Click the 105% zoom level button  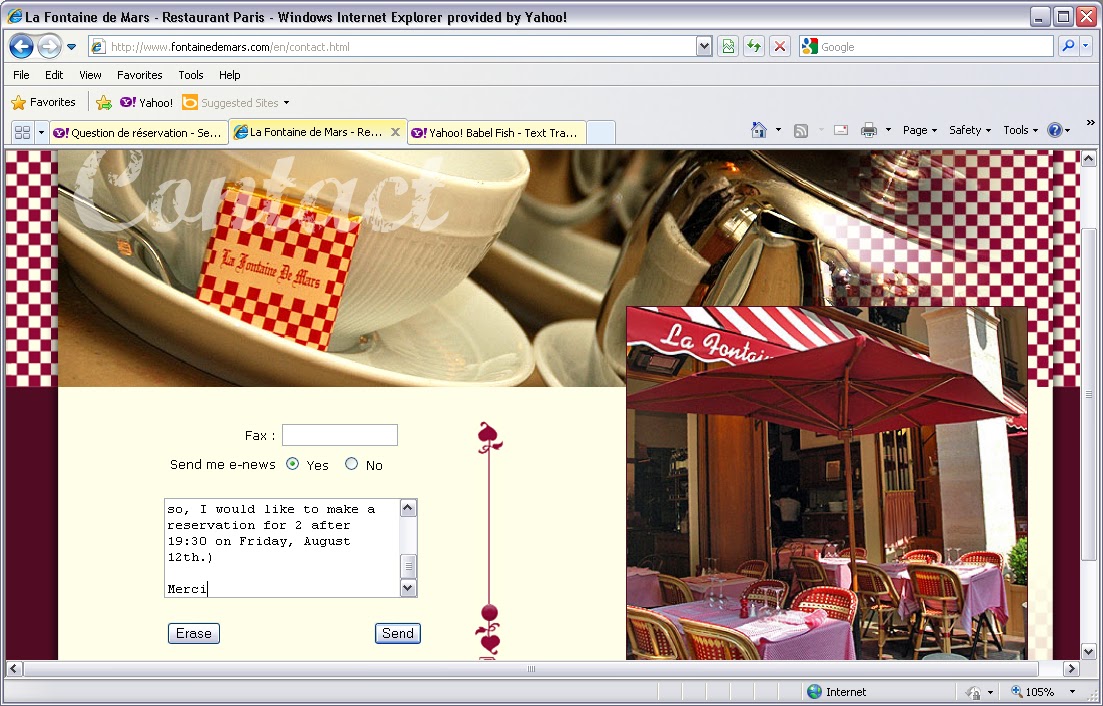1032,692
